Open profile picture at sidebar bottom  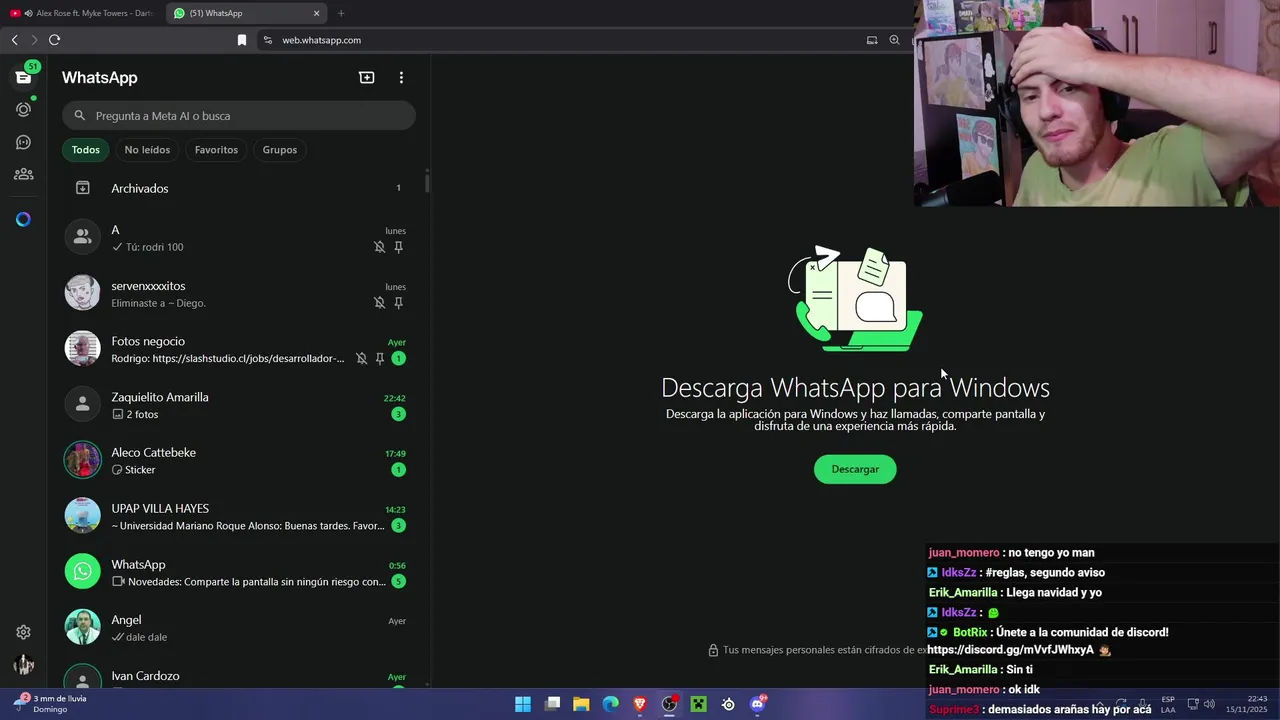(x=23, y=665)
